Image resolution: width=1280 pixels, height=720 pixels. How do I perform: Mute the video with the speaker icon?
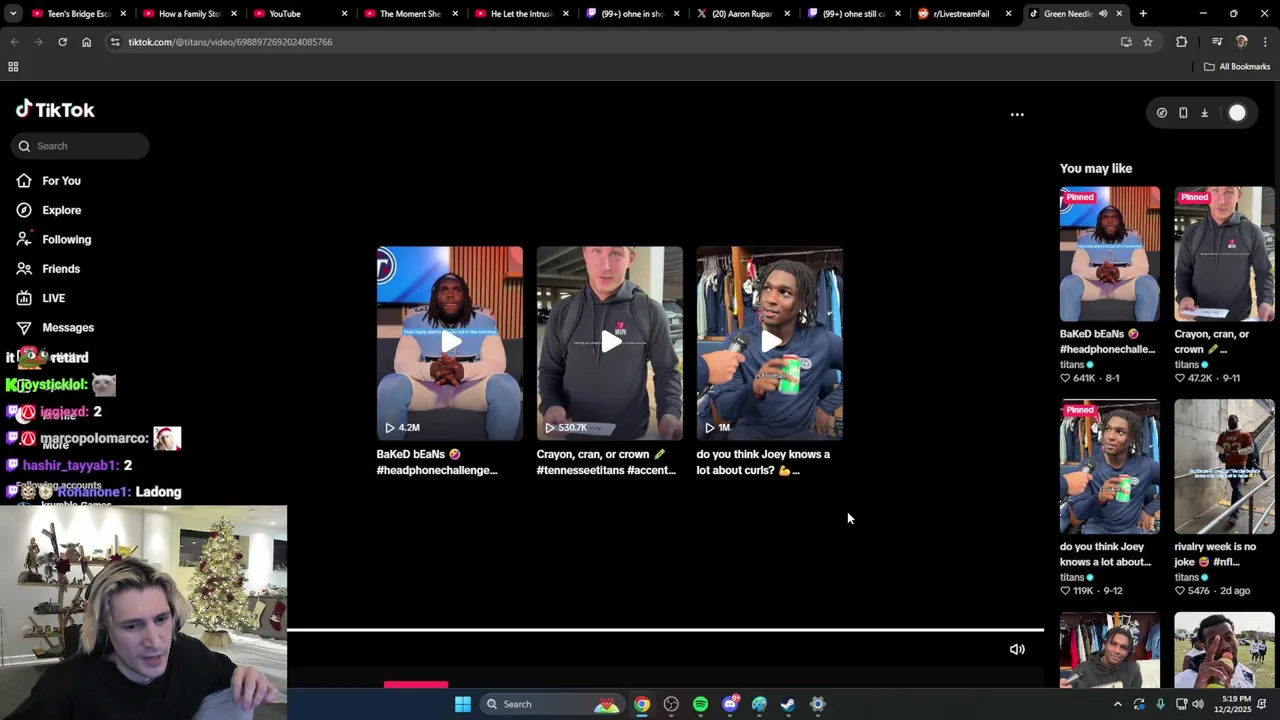1017,650
